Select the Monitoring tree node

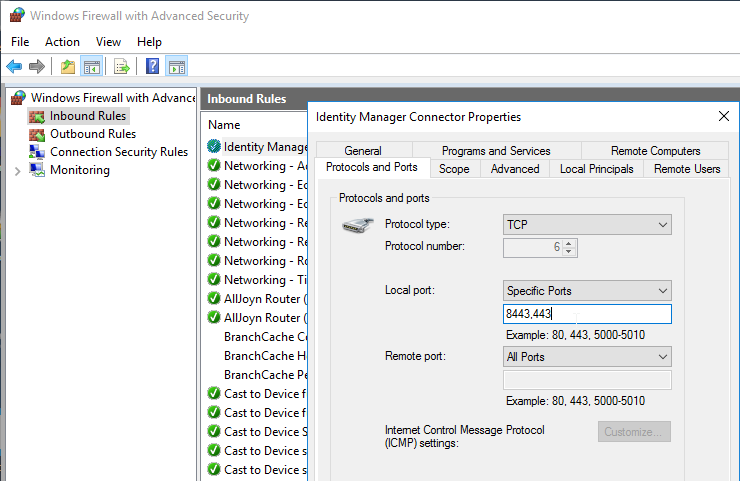pos(80,170)
